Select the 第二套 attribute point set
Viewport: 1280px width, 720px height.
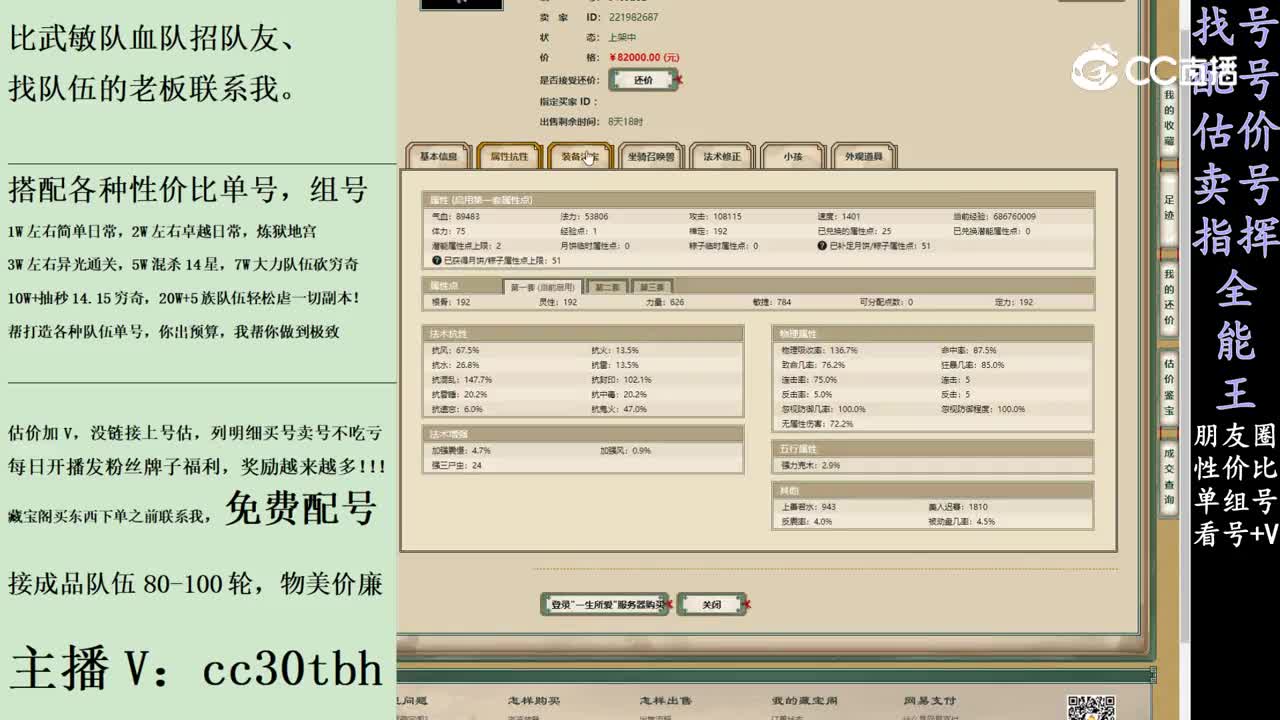click(x=607, y=287)
